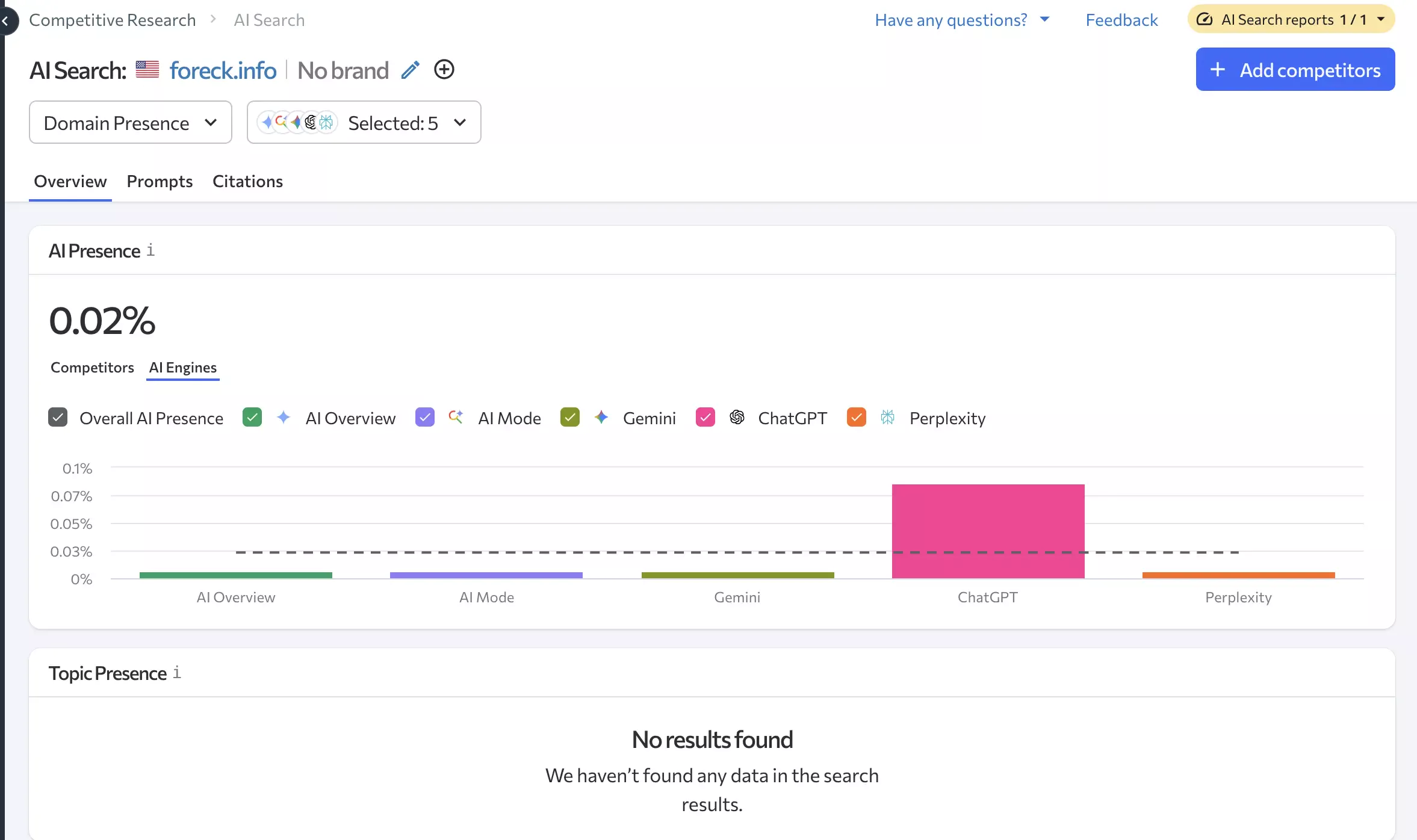Open the foreck.info domain link
The image size is (1417, 840).
[223, 70]
